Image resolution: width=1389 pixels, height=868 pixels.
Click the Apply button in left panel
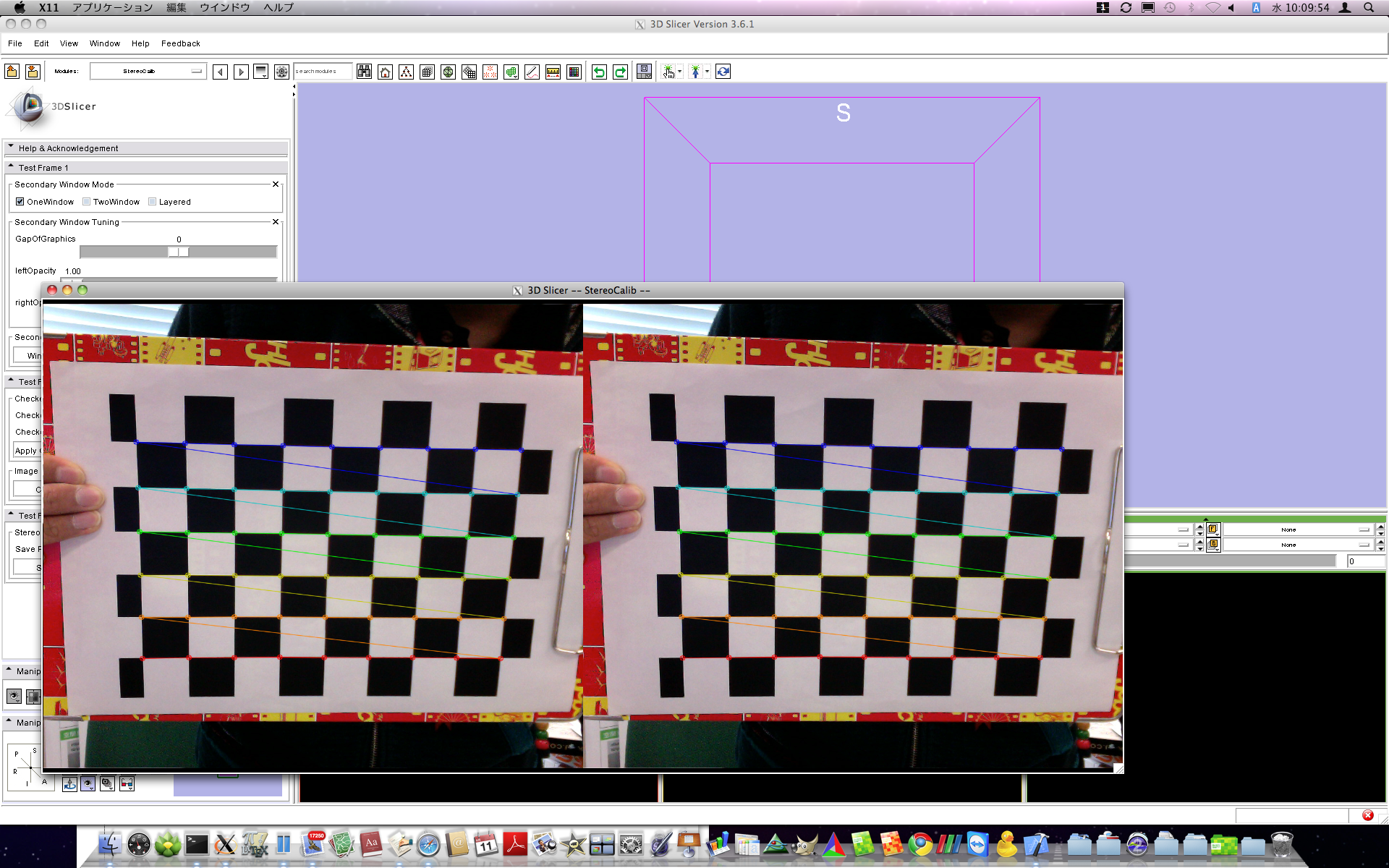pos(27,451)
